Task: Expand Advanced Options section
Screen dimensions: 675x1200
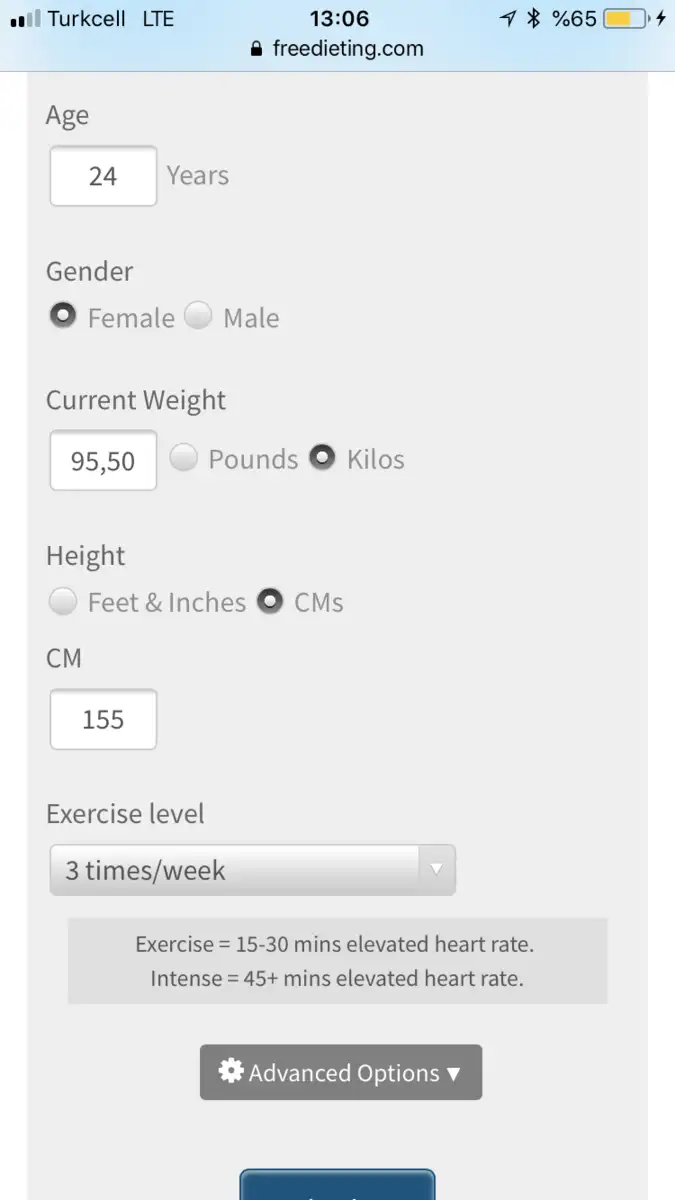Action: coord(341,1072)
